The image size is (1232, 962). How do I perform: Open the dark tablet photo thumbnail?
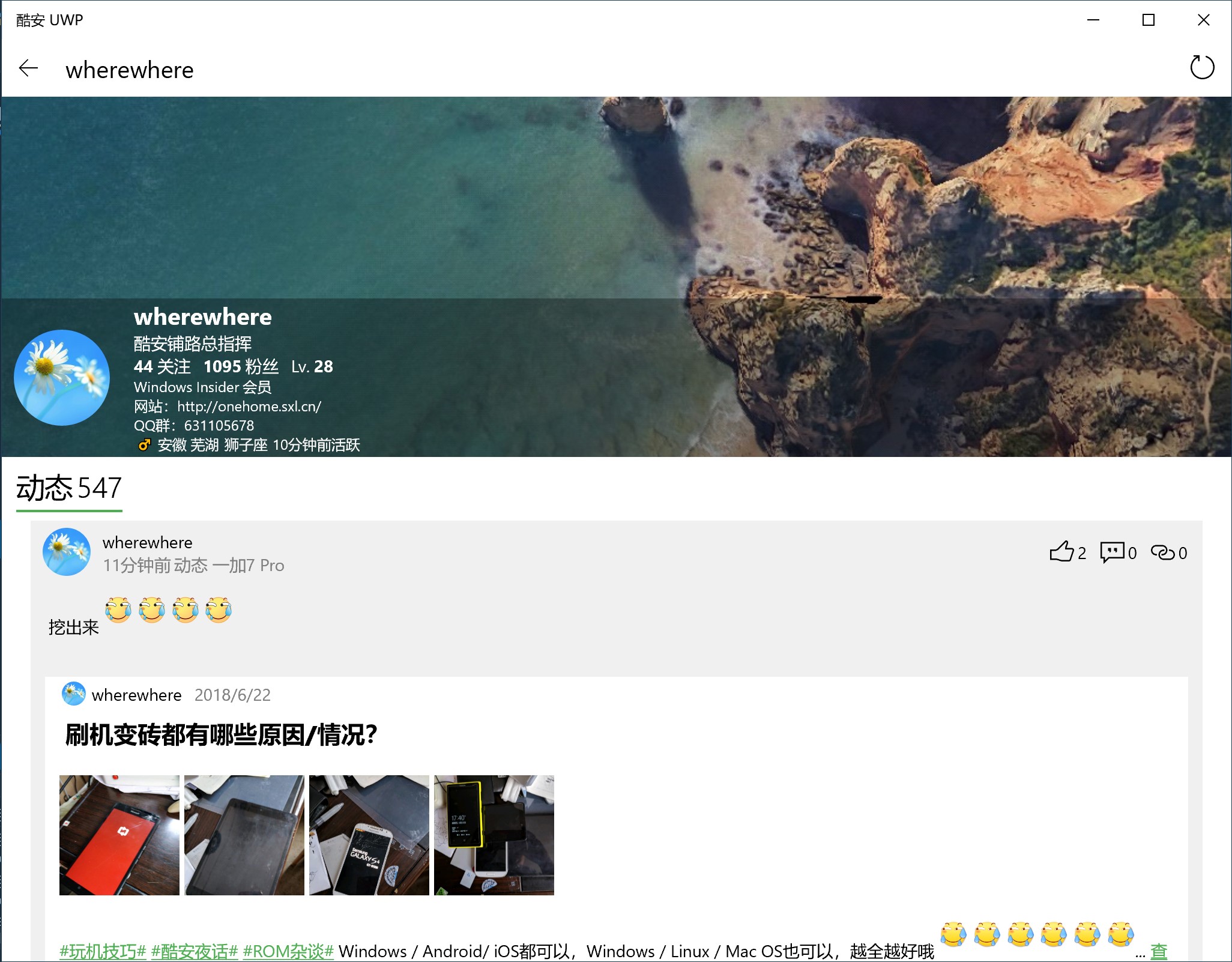click(x=244, y=835)
